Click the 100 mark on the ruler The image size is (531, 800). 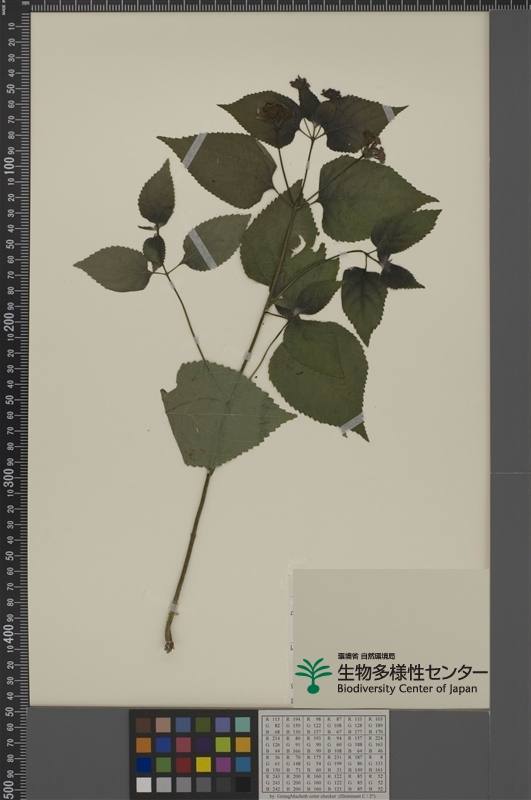pos(10,166)
